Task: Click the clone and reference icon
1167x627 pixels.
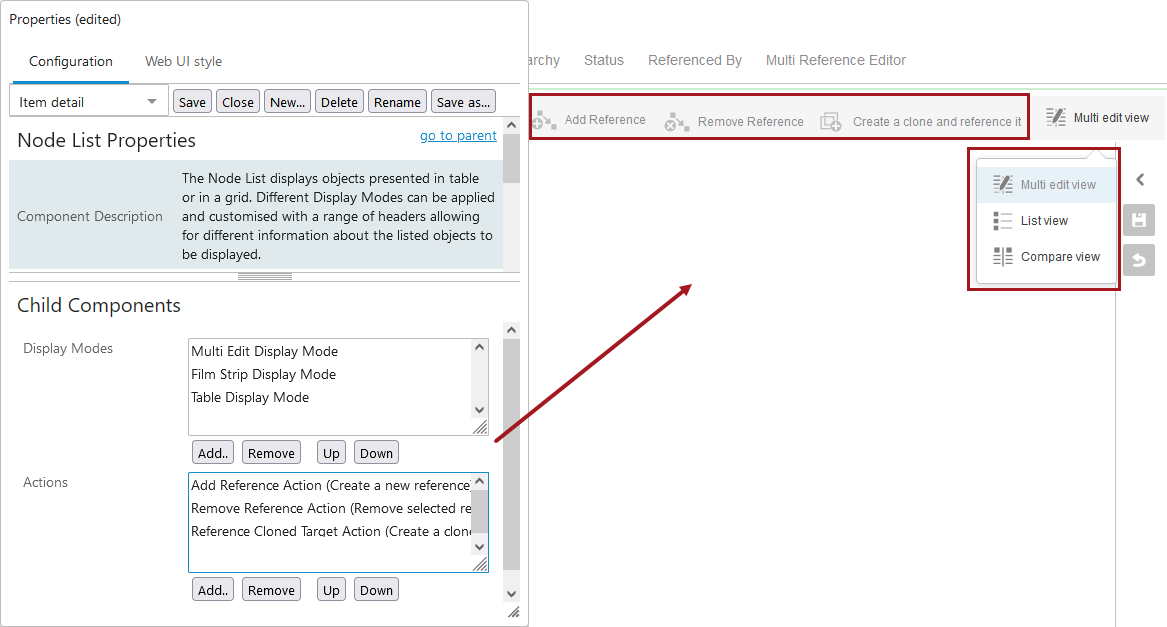Action: (831, 122)
